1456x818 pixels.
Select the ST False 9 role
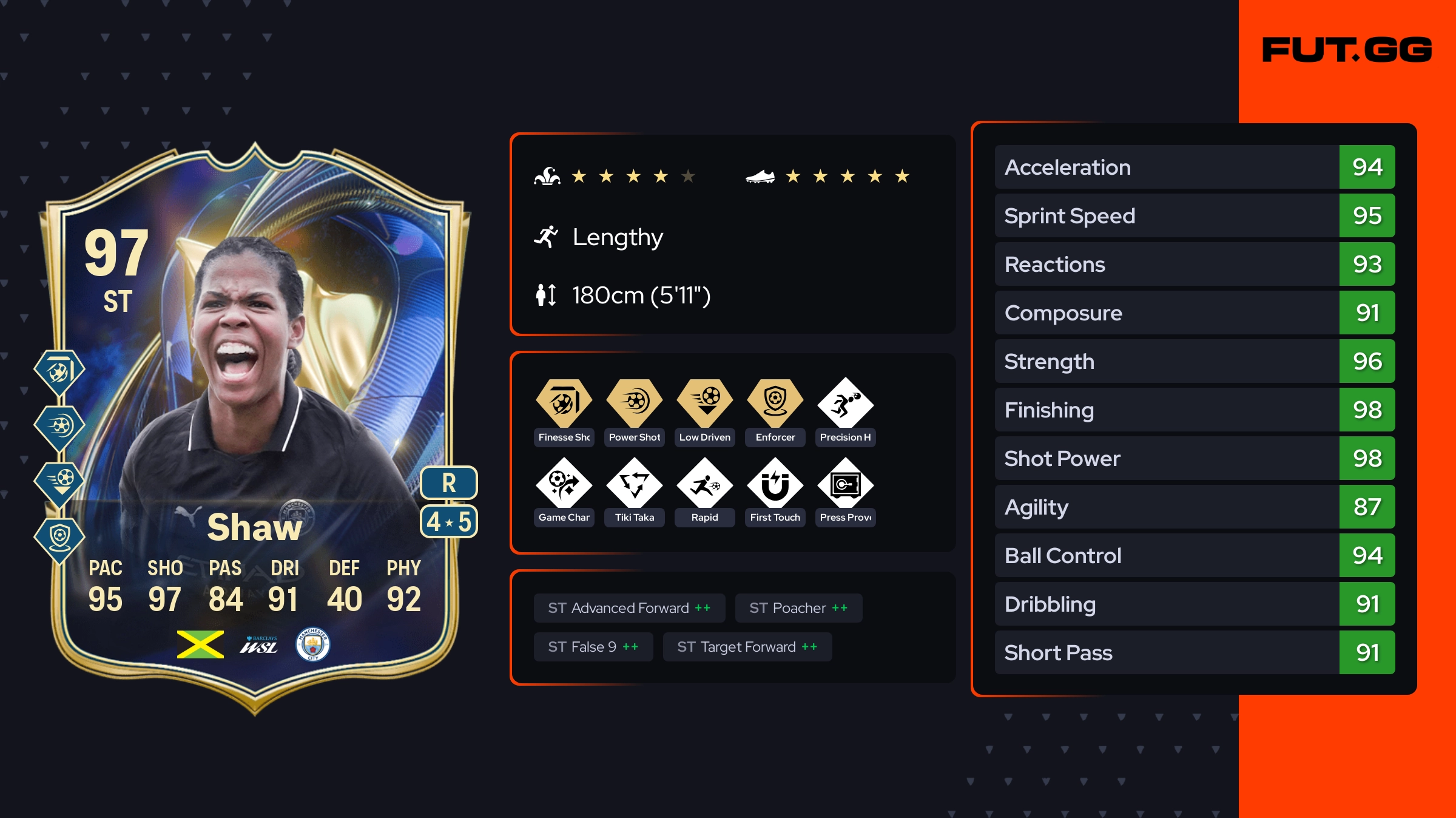coord(593,647)
